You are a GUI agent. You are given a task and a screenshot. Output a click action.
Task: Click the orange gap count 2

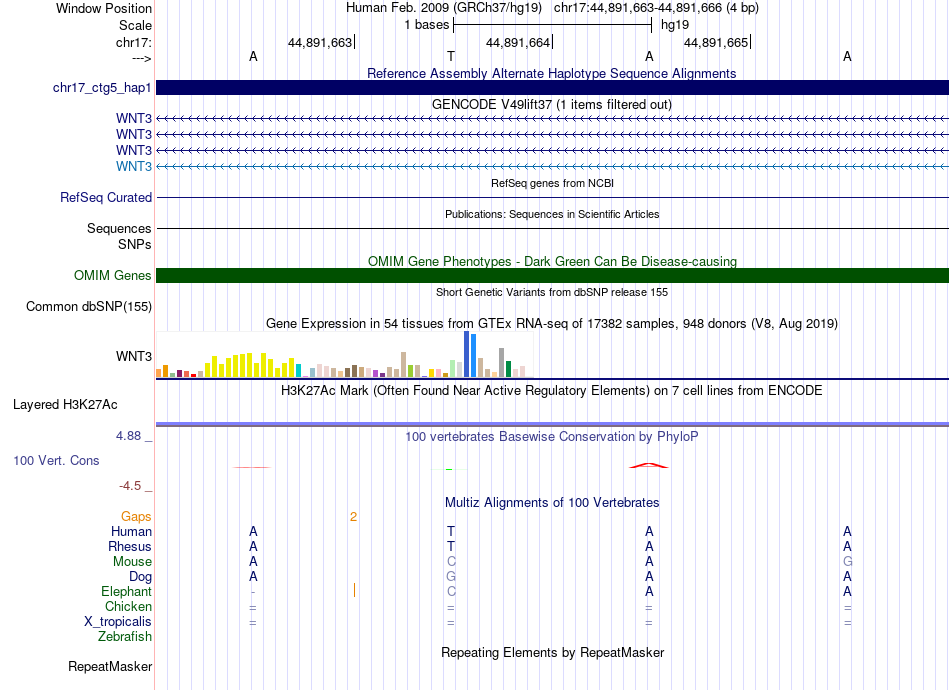tap(353, 517)
